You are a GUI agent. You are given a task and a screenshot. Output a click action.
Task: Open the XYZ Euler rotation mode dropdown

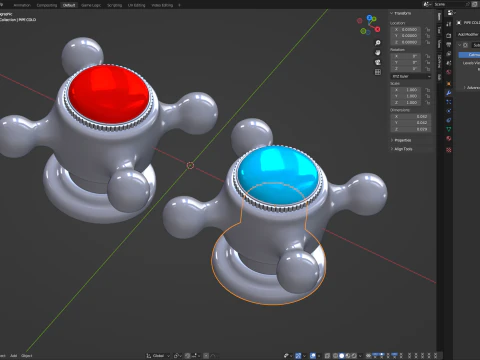[x=411, y=76]
